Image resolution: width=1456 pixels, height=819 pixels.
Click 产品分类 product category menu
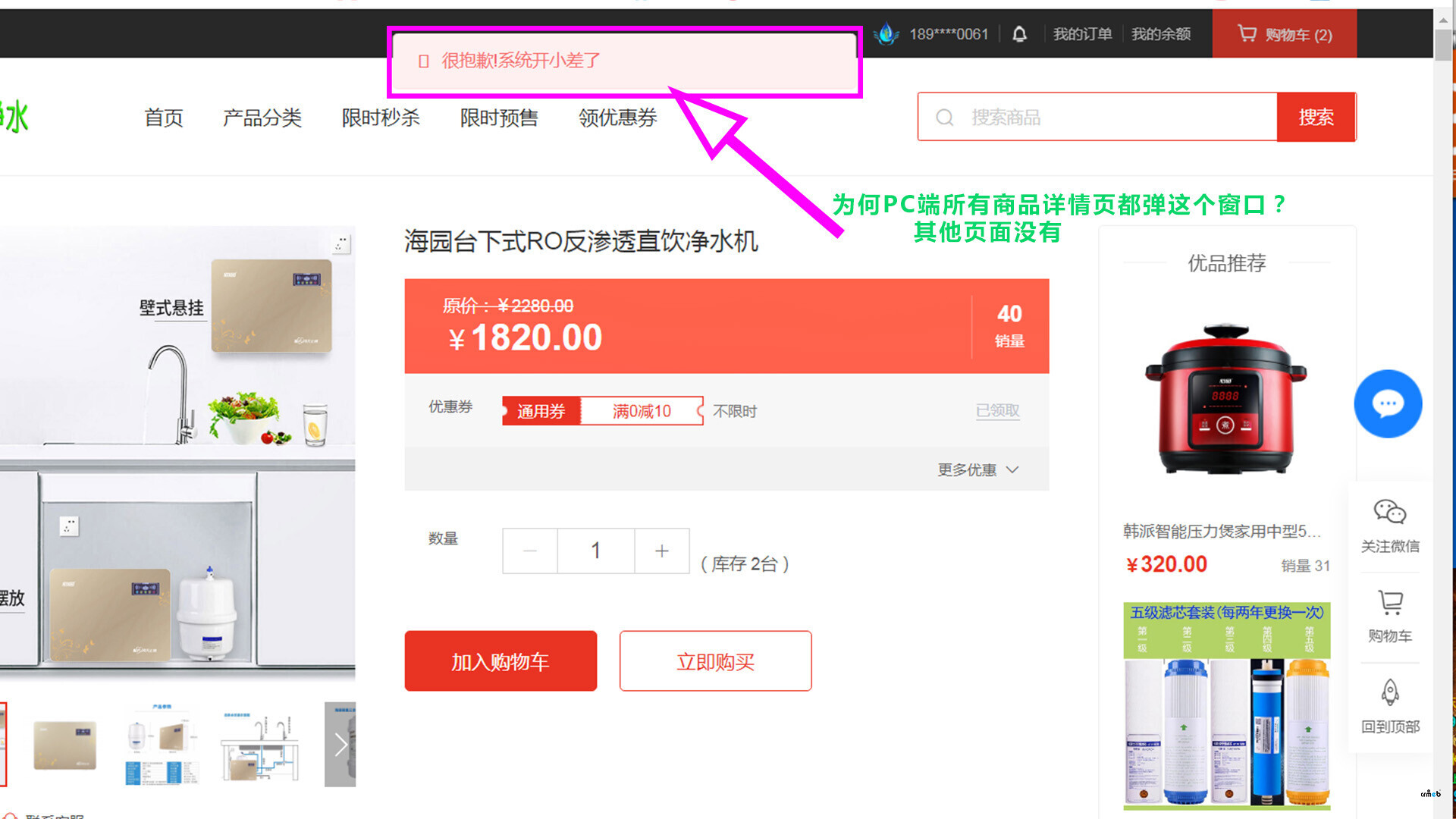pyautogui.click(x=262, y=117)
